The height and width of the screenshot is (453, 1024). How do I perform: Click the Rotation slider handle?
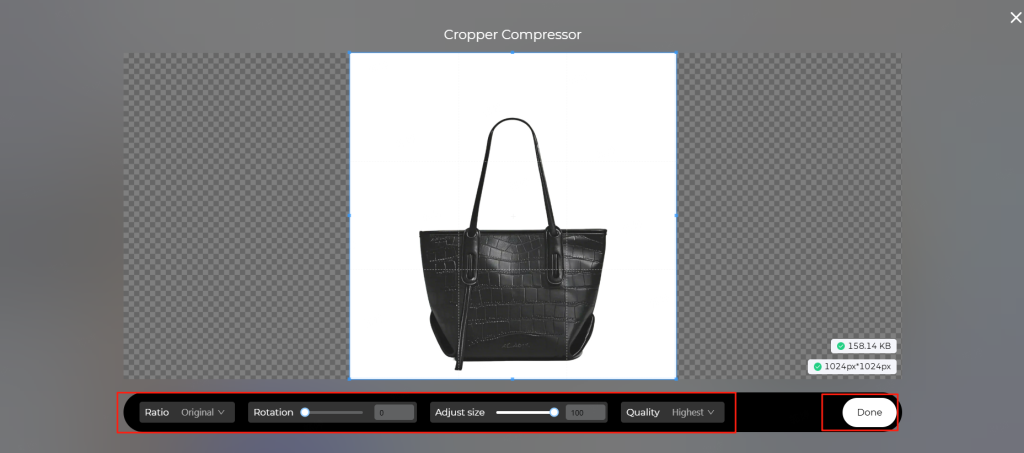point(304,413)
